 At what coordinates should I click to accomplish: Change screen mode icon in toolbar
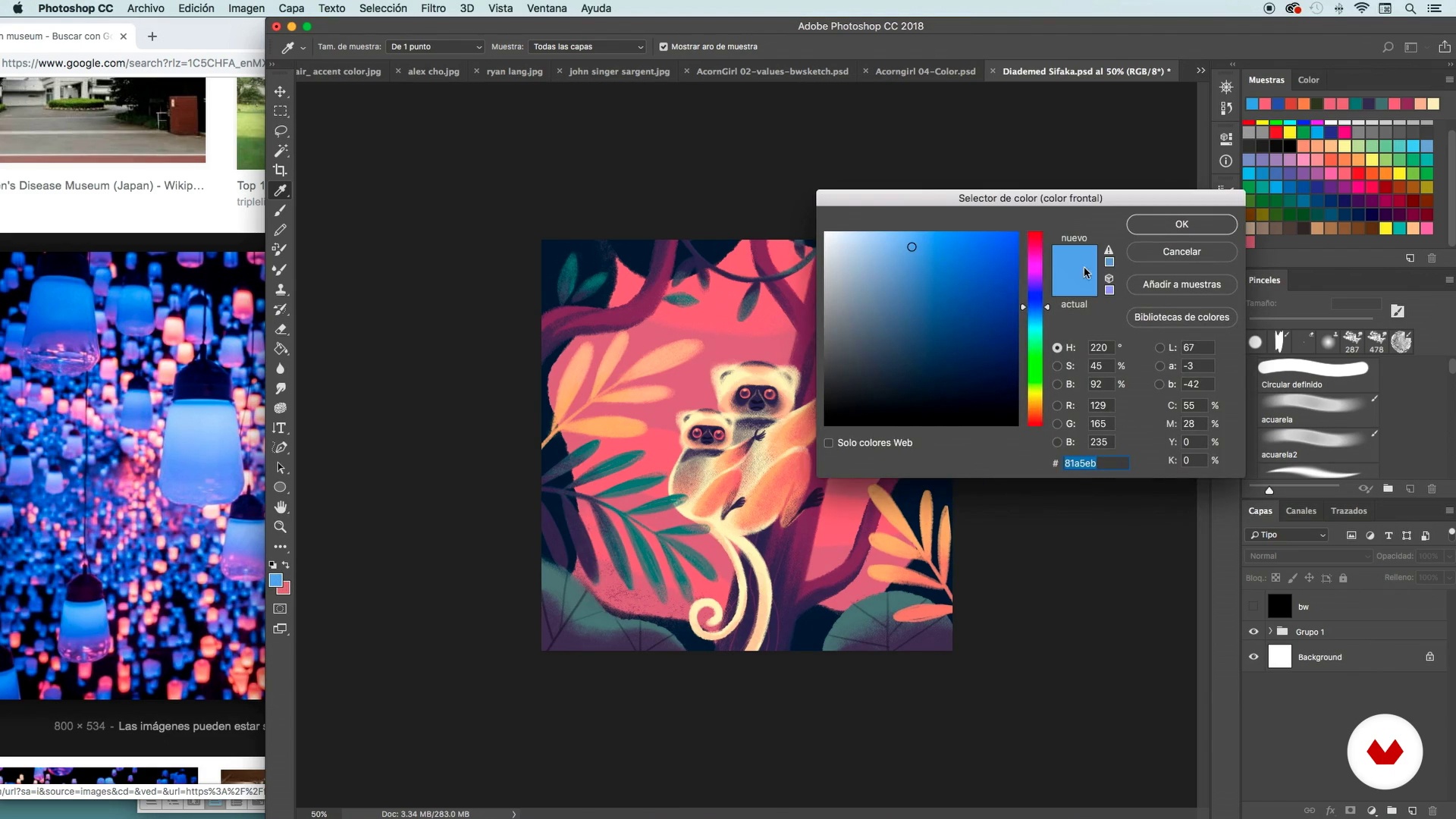pyautogui.click(x=281, y=629)
